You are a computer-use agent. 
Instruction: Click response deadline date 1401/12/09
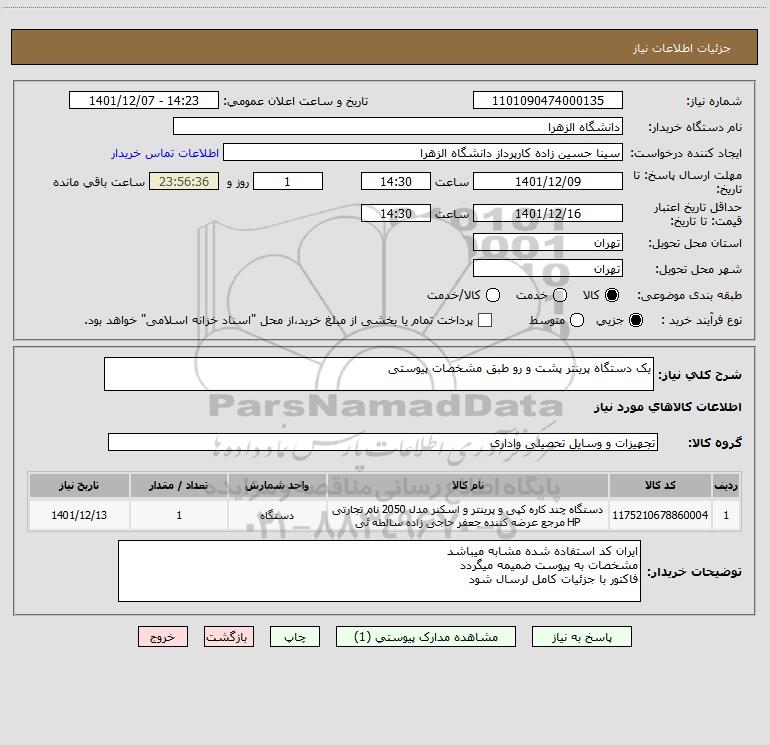click(548, 181)
